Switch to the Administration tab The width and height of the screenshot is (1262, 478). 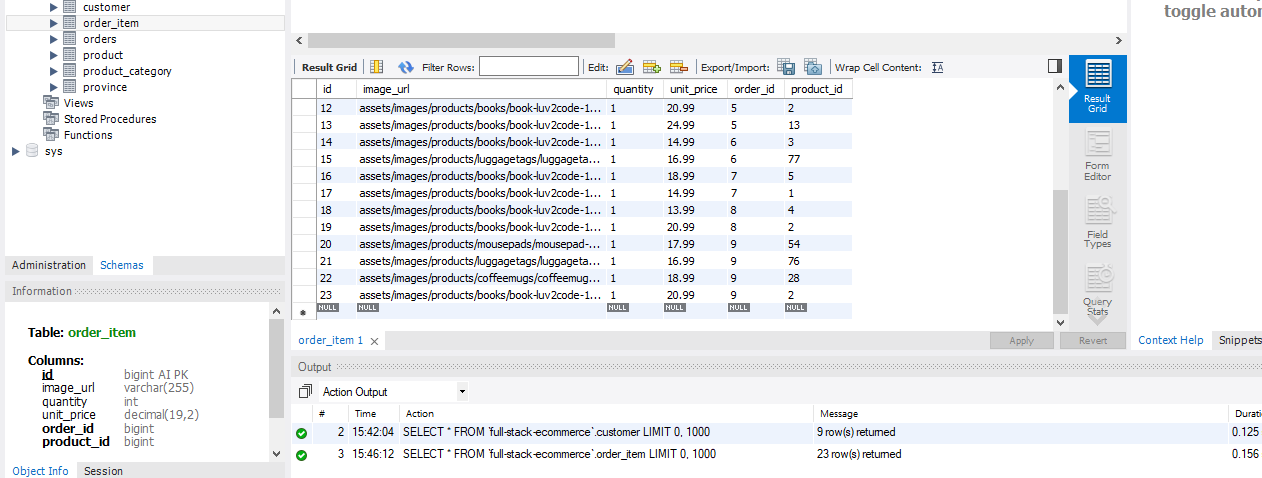point(49,265)
